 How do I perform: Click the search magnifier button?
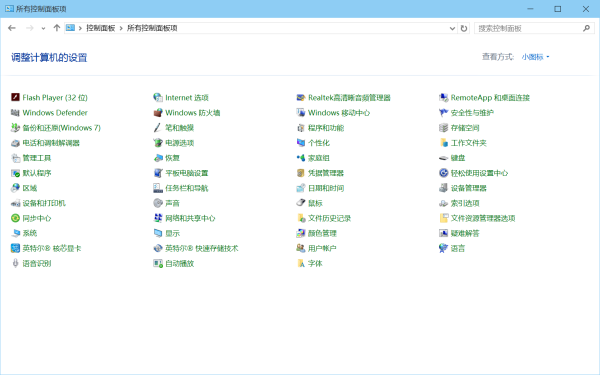click(x=586, y=28)
